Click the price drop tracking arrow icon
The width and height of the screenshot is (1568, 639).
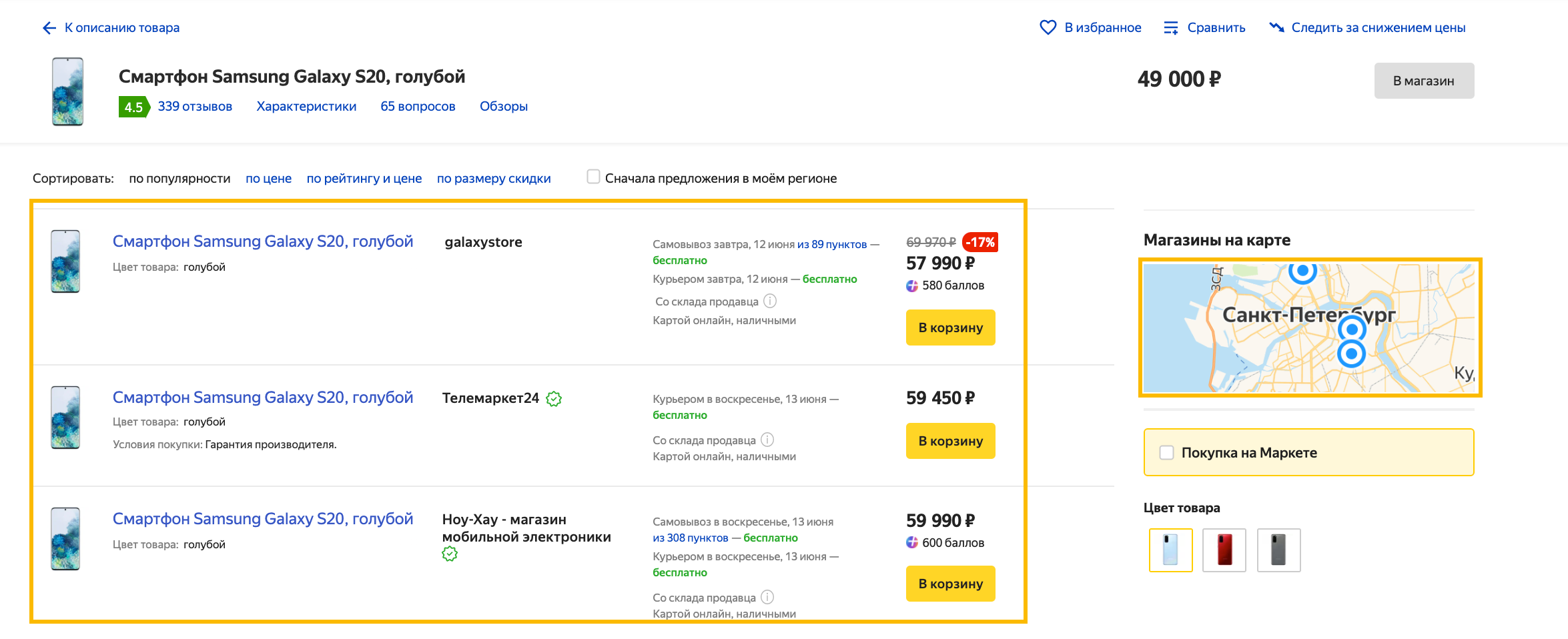[x=1276, y=27]
